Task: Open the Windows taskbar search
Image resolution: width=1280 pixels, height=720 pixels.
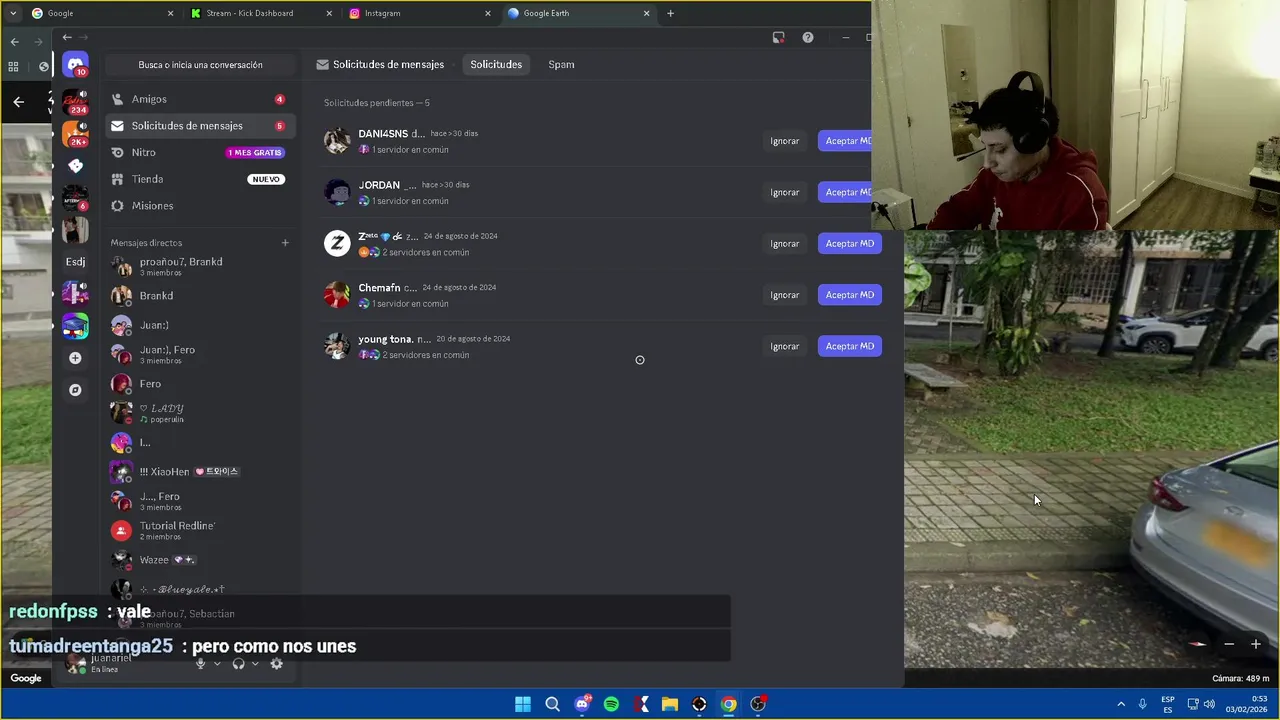Action: [552, 704]
